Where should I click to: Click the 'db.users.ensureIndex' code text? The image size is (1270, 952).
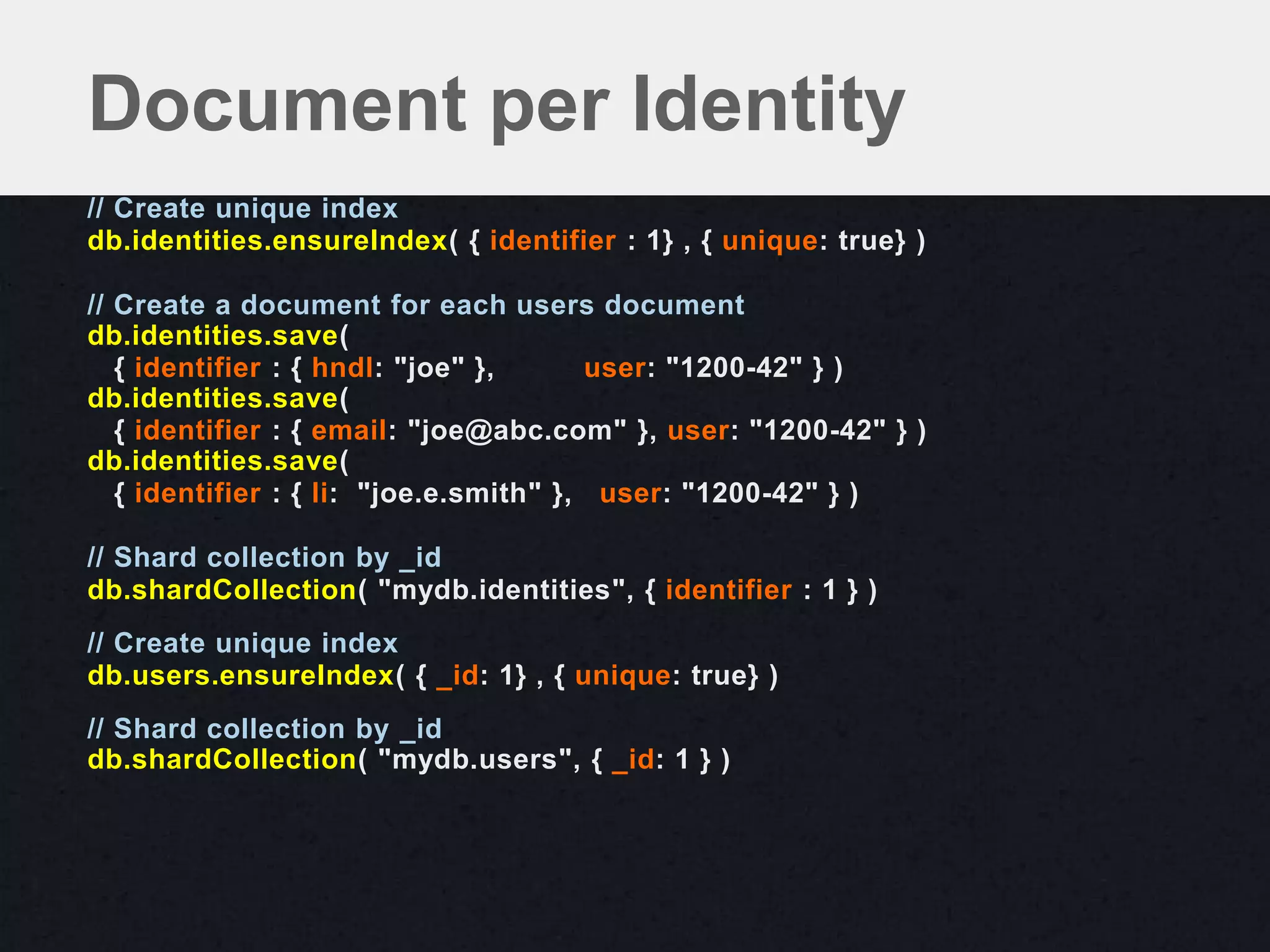click(x=241, y=676)
